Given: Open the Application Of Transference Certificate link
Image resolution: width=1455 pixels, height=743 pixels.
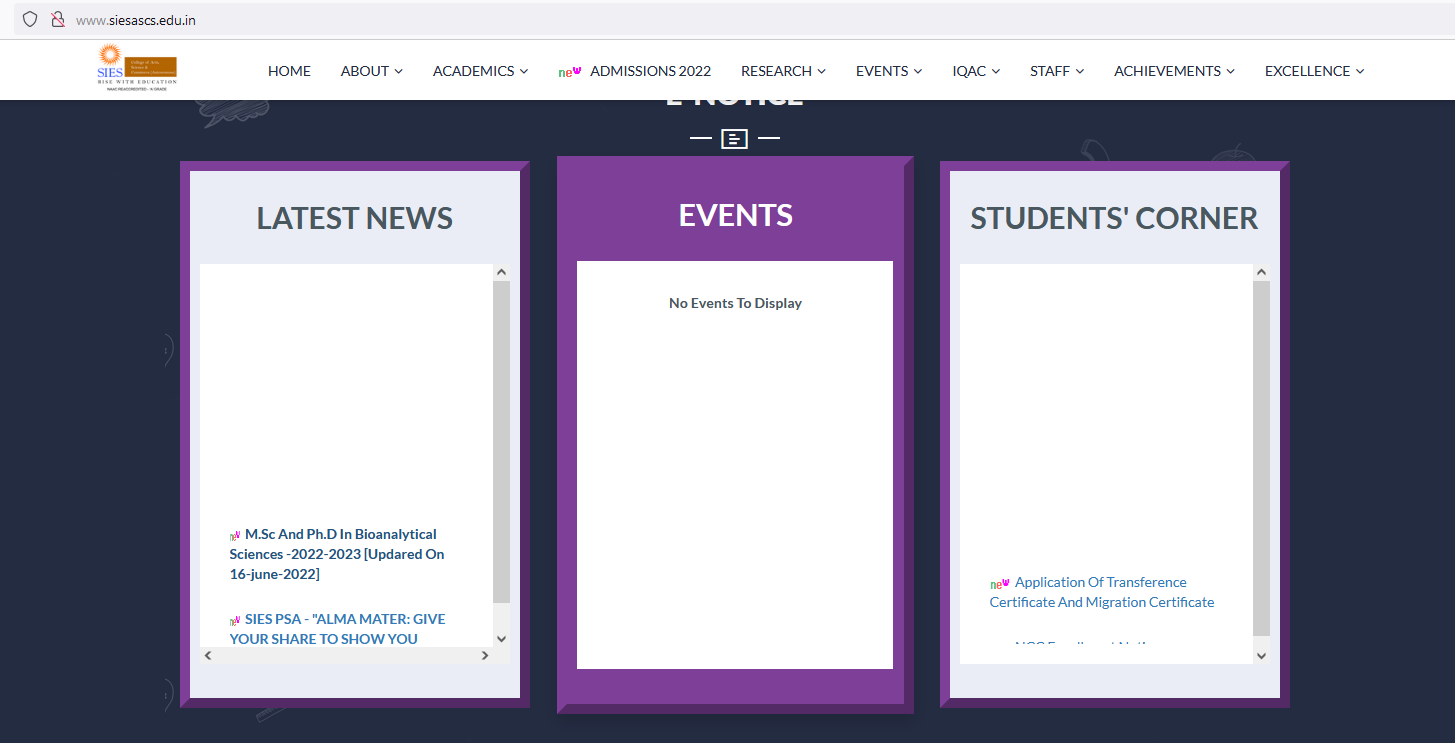Looking at the screenshot, I should pyautogui.click(x=1101, y=592).
